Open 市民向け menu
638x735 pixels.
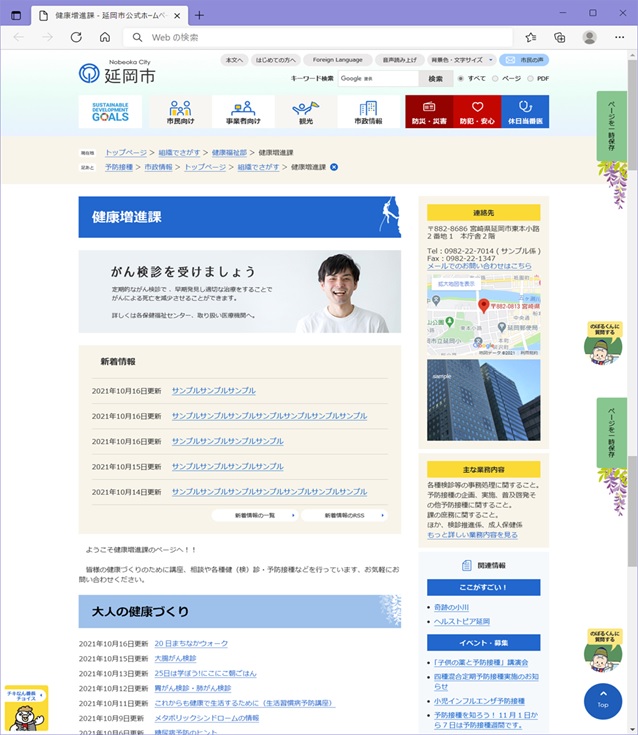(180, 112)
